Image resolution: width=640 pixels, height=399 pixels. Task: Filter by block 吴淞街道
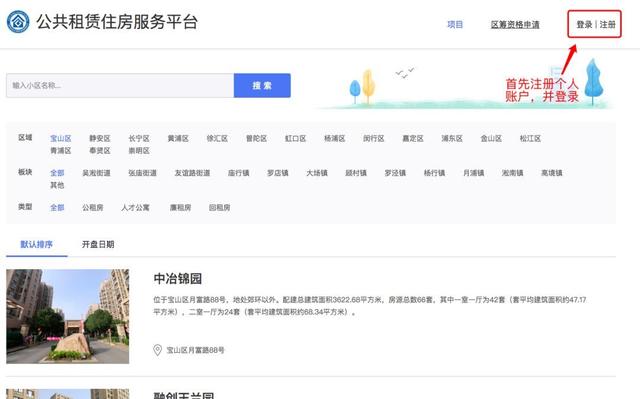[96, 173]
